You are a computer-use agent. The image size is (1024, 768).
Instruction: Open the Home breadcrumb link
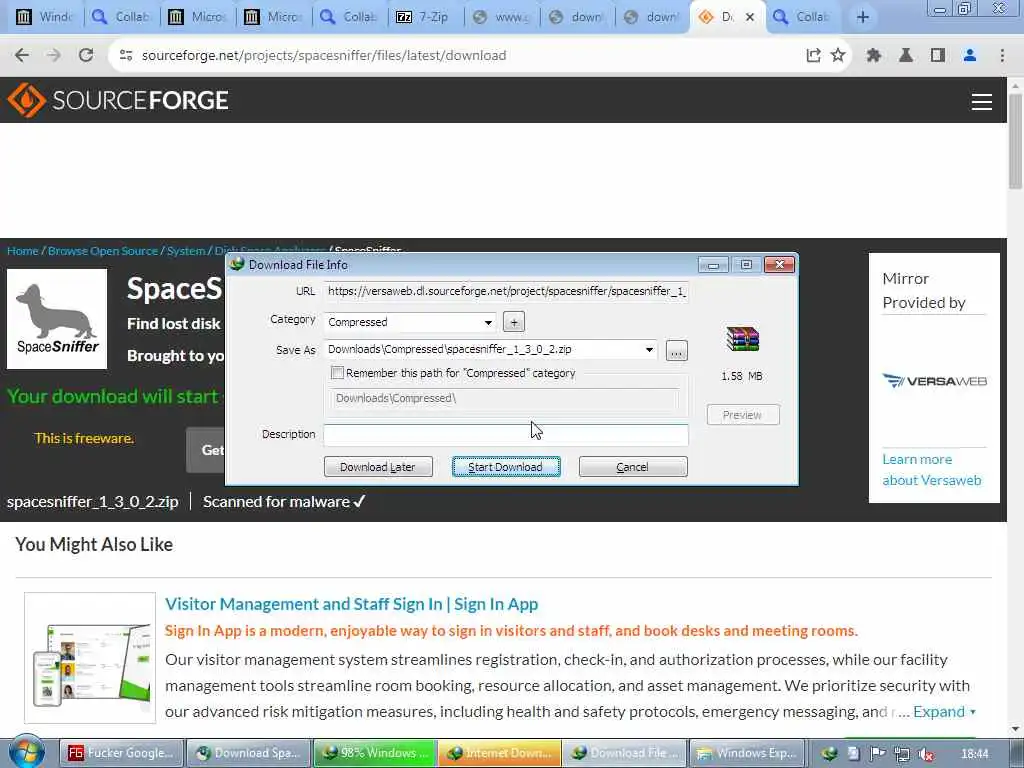click(23, 251)
